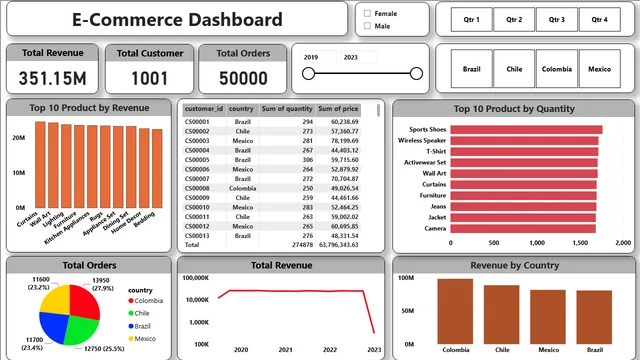Select the Qtr 3 slicer button
The image size is (640, 360).
pos(557,19)
